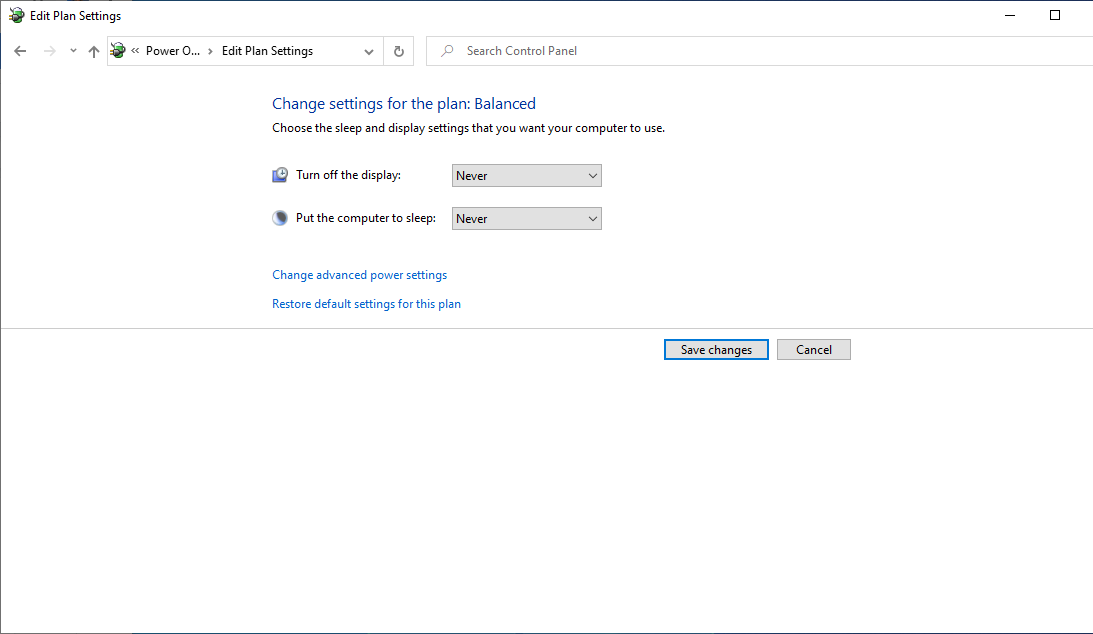Click the Edit Plan Settings title icon
The image size is (1093, 634).
17,15
